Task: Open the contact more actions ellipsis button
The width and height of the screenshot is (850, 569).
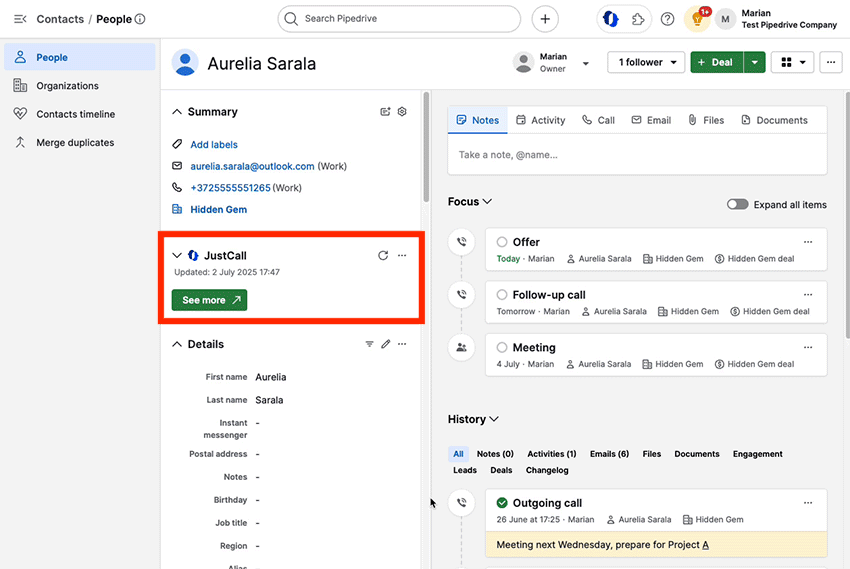Action: (x=830, y=62)
